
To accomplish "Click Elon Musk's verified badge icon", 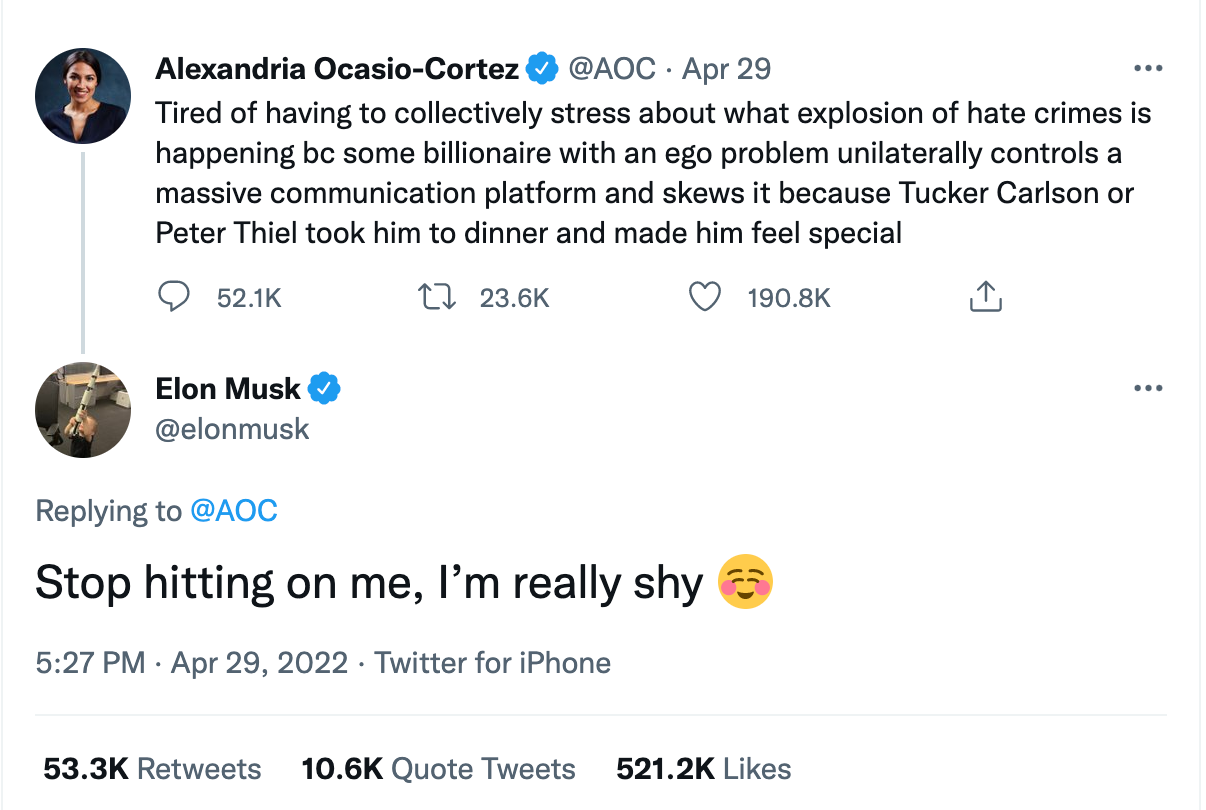I will click(x=324, y=388).
